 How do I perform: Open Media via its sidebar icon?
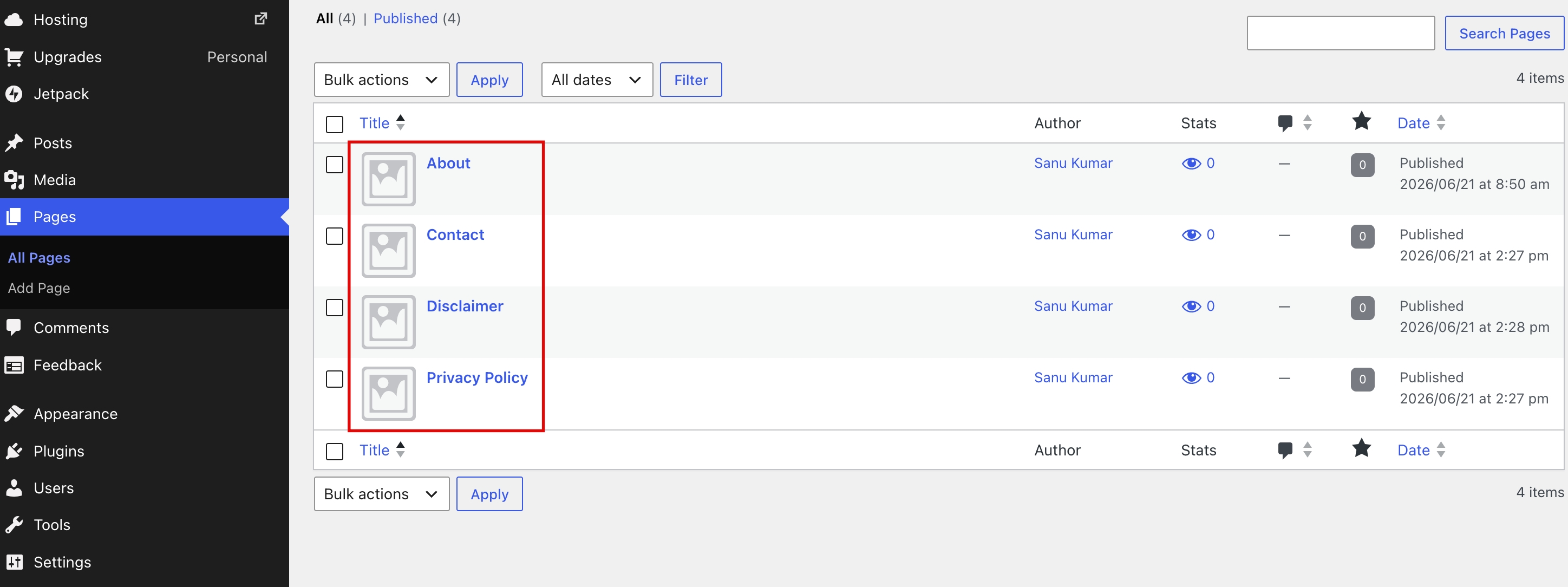tap(14, 180)
